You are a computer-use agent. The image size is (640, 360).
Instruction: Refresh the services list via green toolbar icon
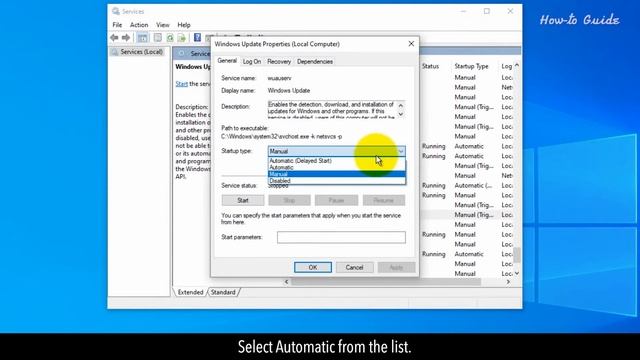click(170, 38)
